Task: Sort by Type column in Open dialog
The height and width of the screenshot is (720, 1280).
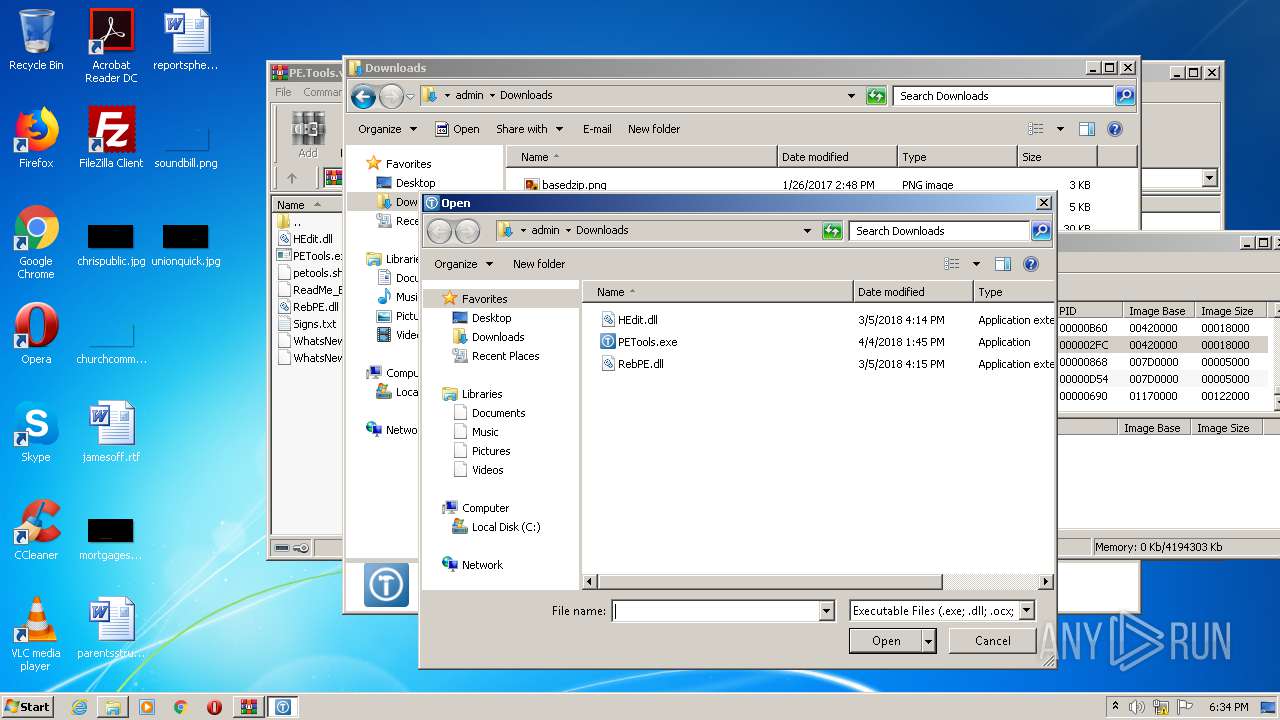Action: click(x=1014, y=292)
